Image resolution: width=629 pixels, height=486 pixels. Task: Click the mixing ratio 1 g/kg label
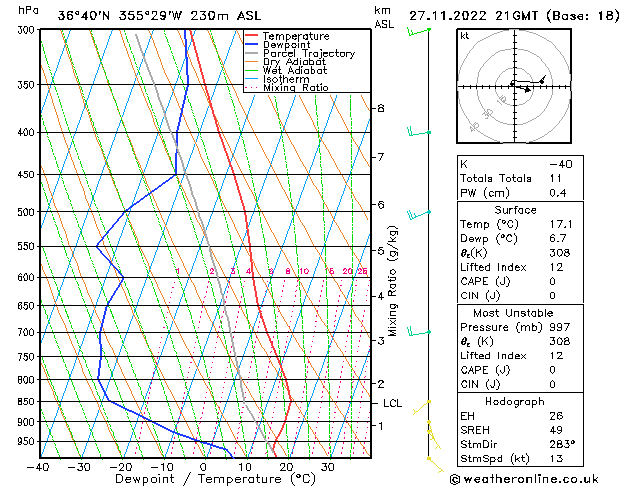pos(177,271)
